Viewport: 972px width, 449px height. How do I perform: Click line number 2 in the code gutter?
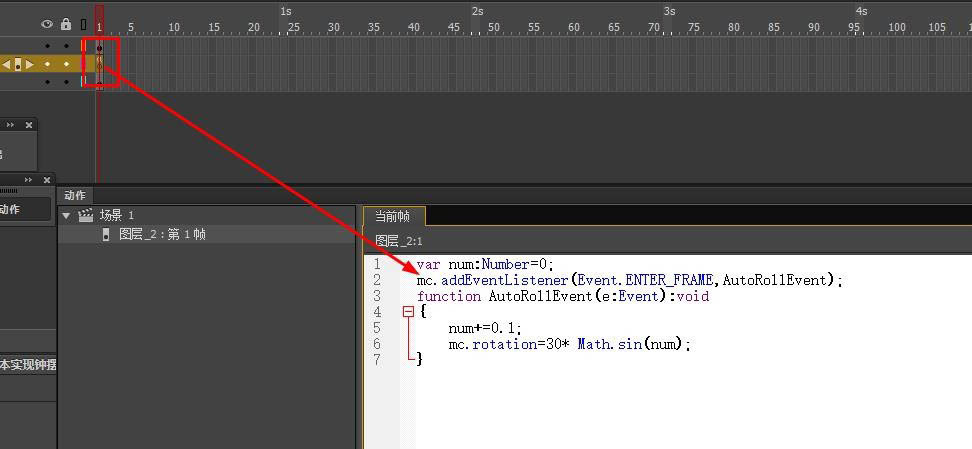click(x=377, y=280)
